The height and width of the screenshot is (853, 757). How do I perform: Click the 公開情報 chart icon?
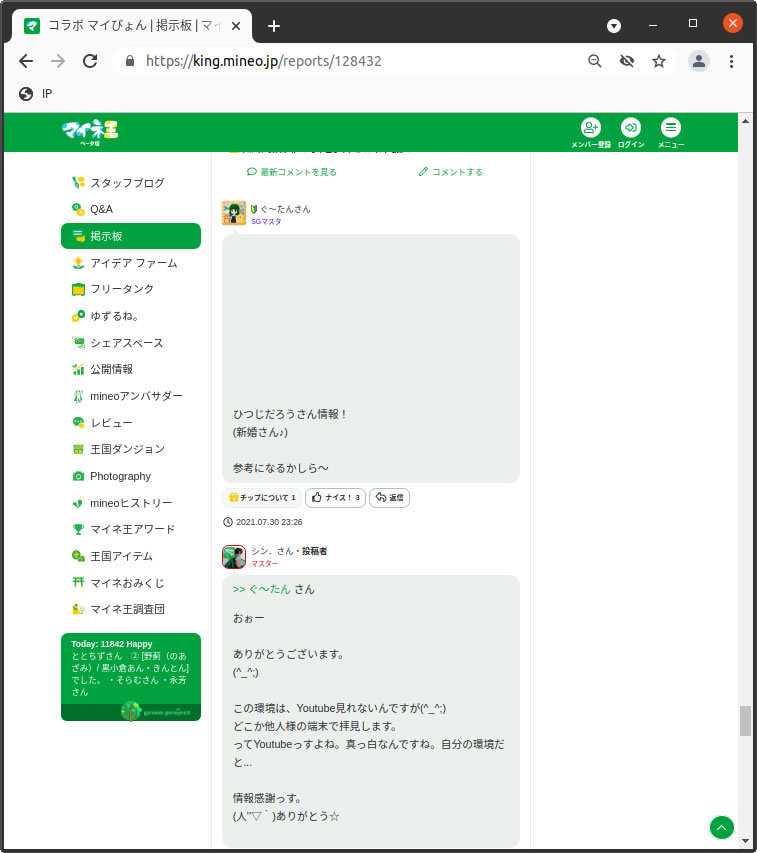click(78, 369)
